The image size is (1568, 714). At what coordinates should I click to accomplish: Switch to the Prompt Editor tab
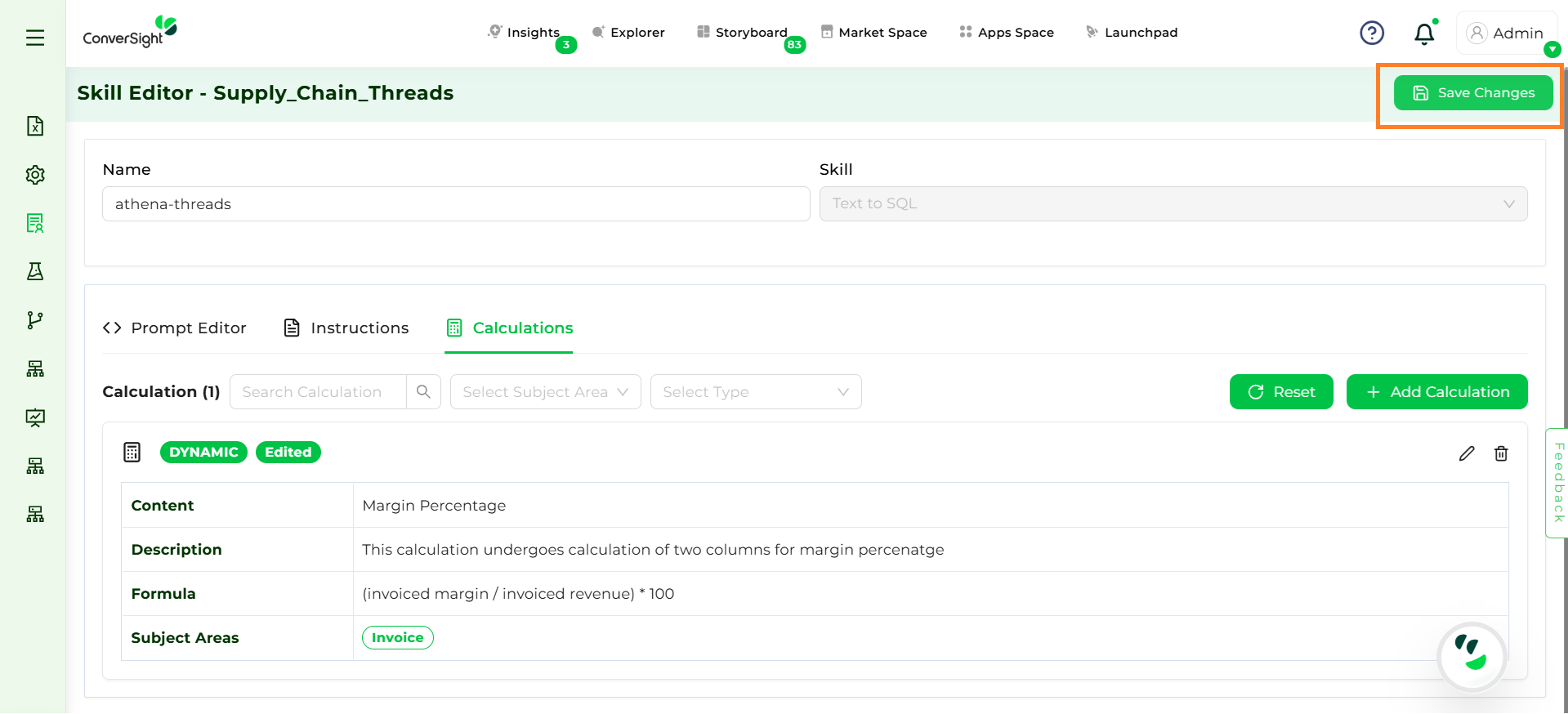pos(175,328)
